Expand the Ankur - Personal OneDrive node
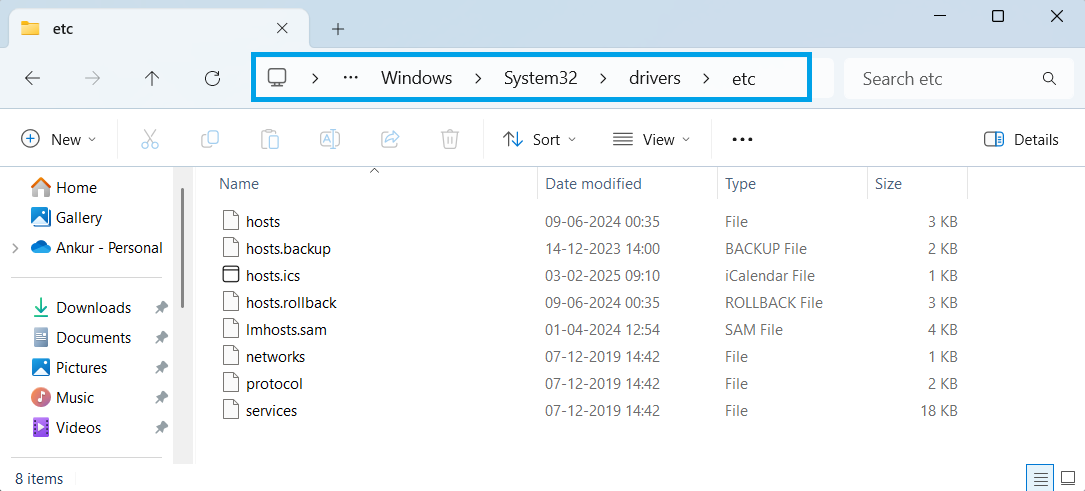The height and width of the screenshot is (491, 1085). point(15,248)
